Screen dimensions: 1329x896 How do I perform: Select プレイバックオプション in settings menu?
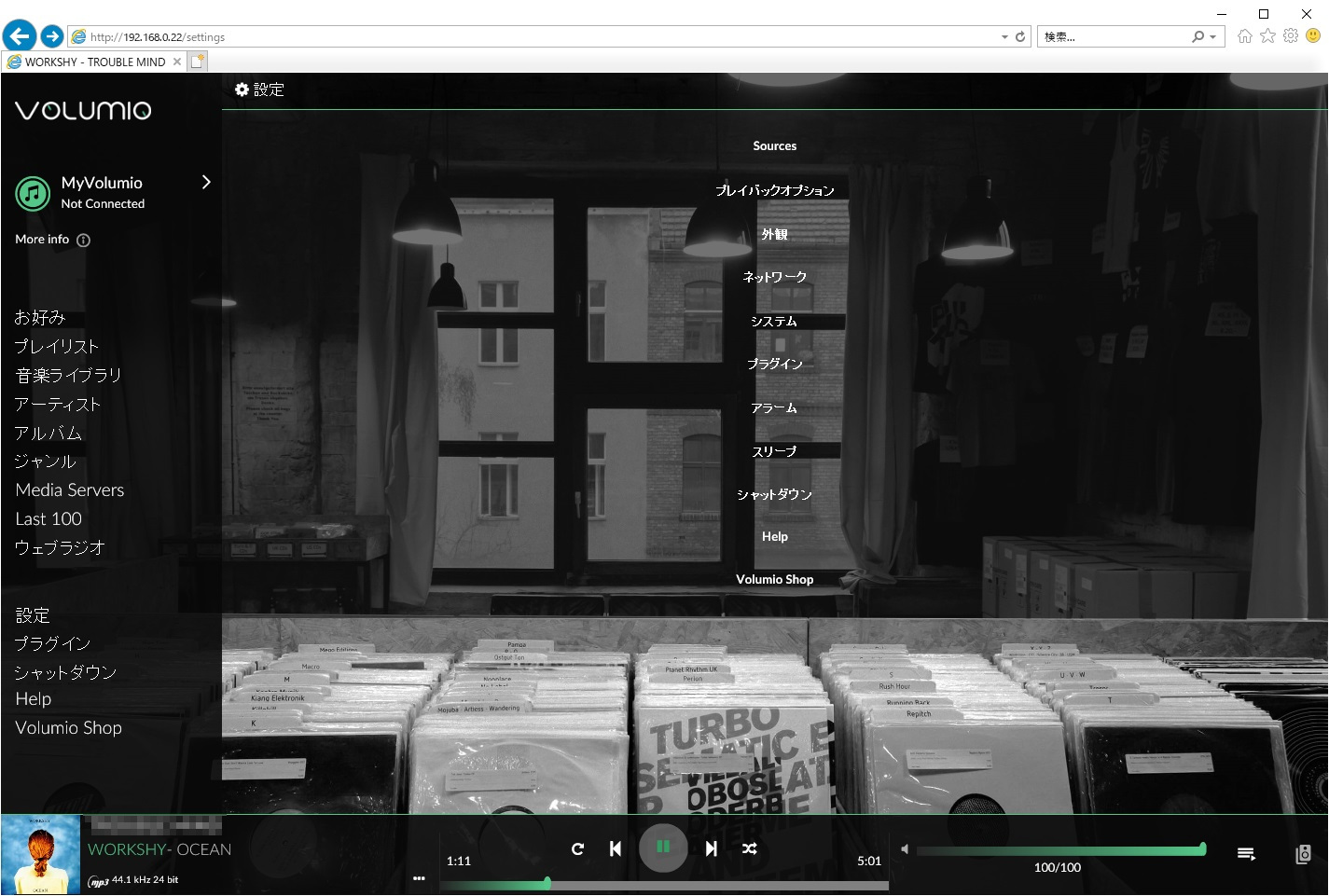tap(774, 190)
